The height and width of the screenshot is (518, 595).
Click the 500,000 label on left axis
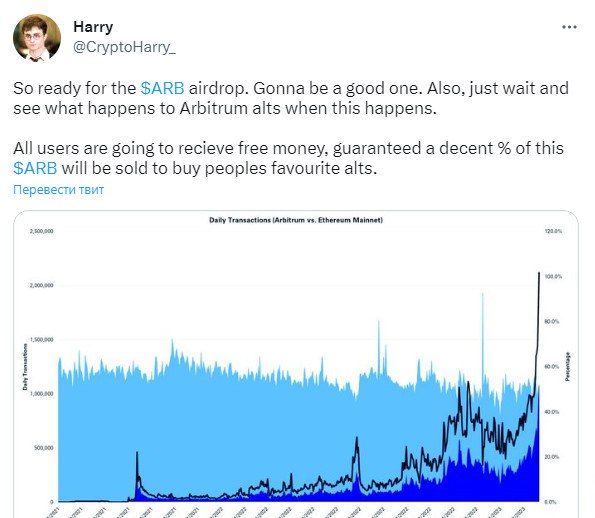44,448
